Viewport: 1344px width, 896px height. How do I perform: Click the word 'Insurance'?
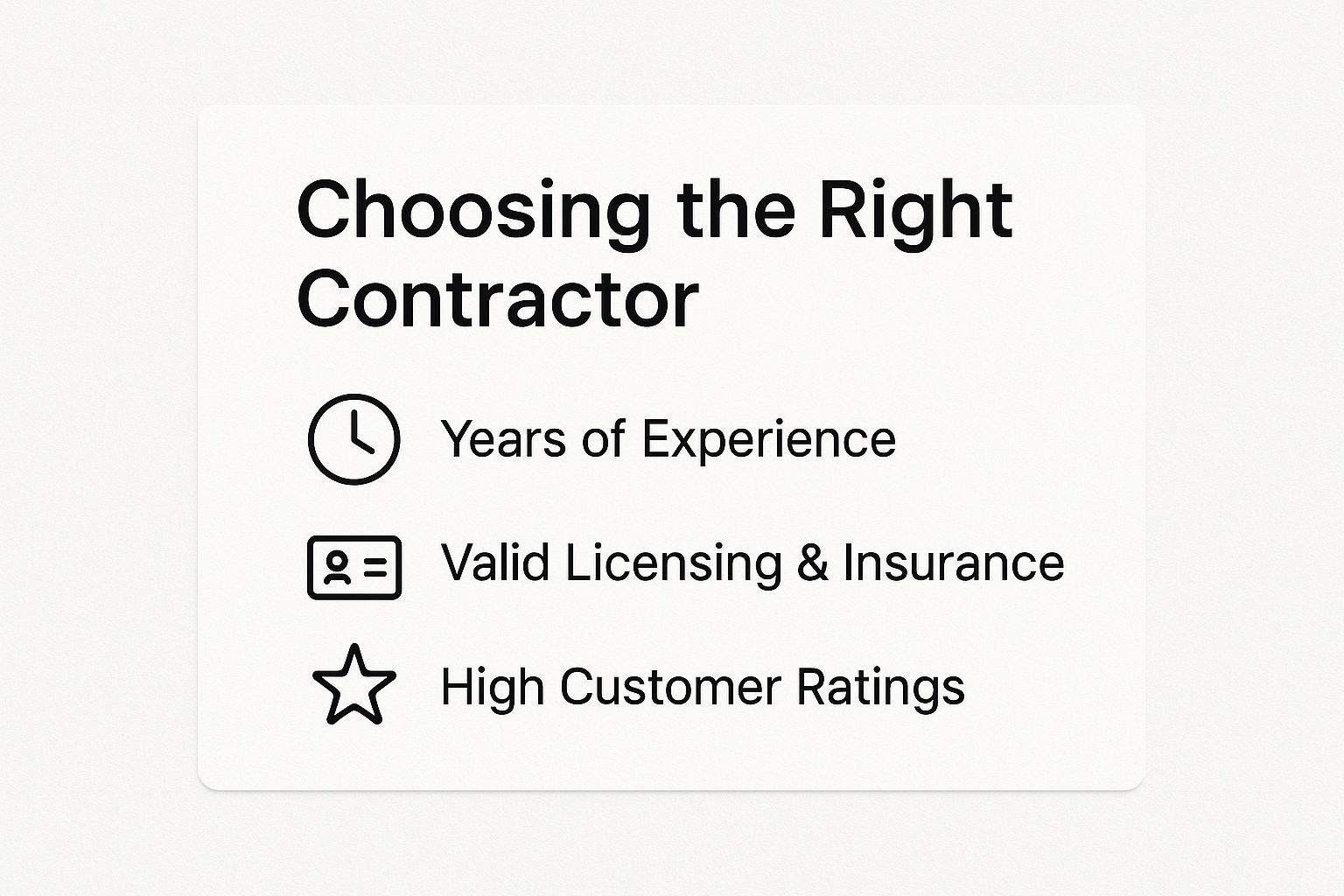click(953, 562)
